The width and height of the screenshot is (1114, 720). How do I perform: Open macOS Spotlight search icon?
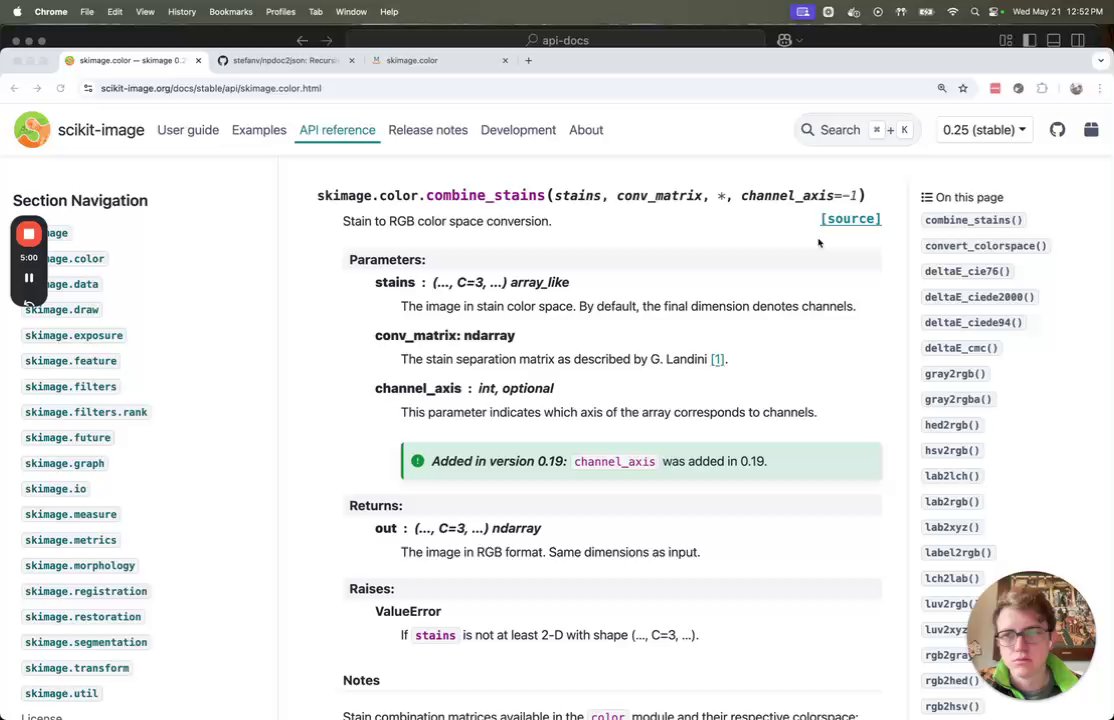pyautogui.click(x=976, y=12)
